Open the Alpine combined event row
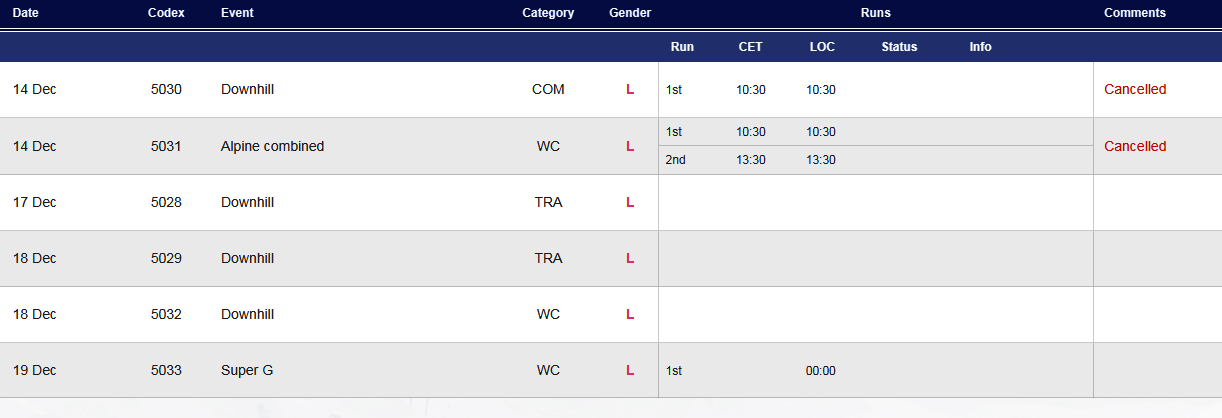Viewport: 1222px width, 418px height. point(611,146)
